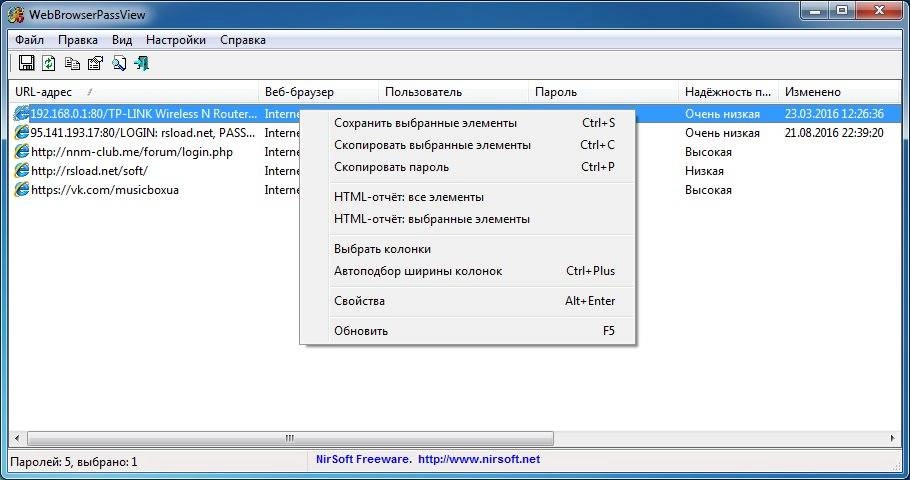Click the Exit door toolbar icon
This screenshot has width=910, height=480.
pyautogui.click(x=142, y=63)
